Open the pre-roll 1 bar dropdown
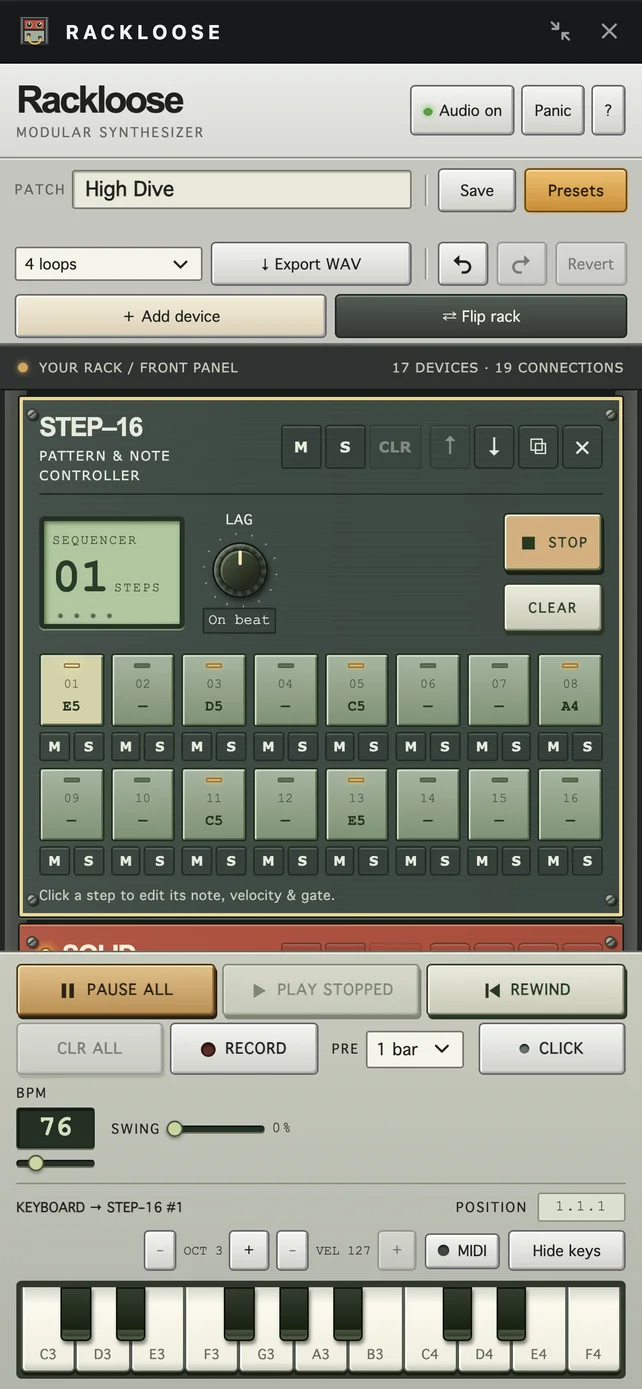642x1389 pixels. coord(414,1049)
